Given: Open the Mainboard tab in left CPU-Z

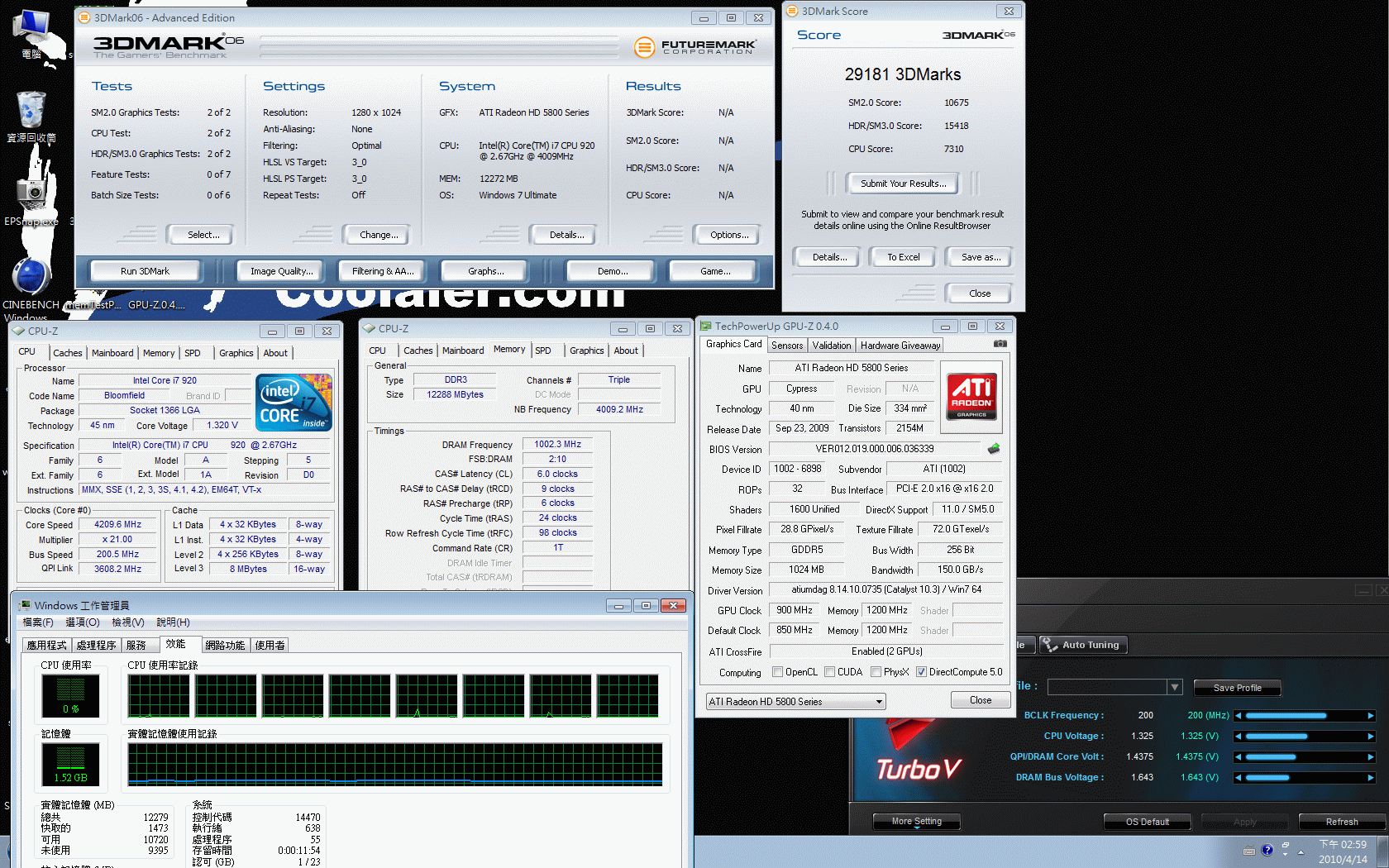Looking at the screenshot, I should (112, 353).
